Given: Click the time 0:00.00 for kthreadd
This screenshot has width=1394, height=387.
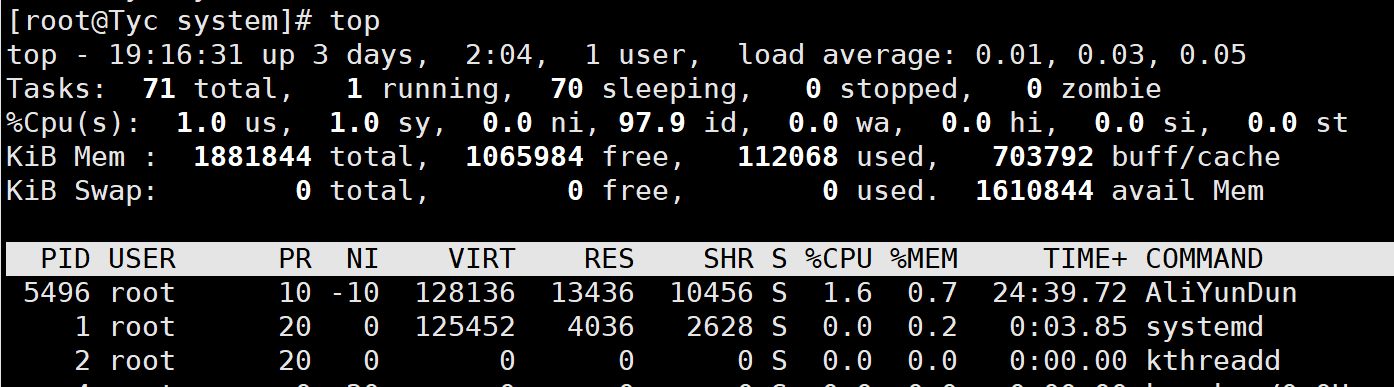Looking at the screenshot, I should [1069, 361].
